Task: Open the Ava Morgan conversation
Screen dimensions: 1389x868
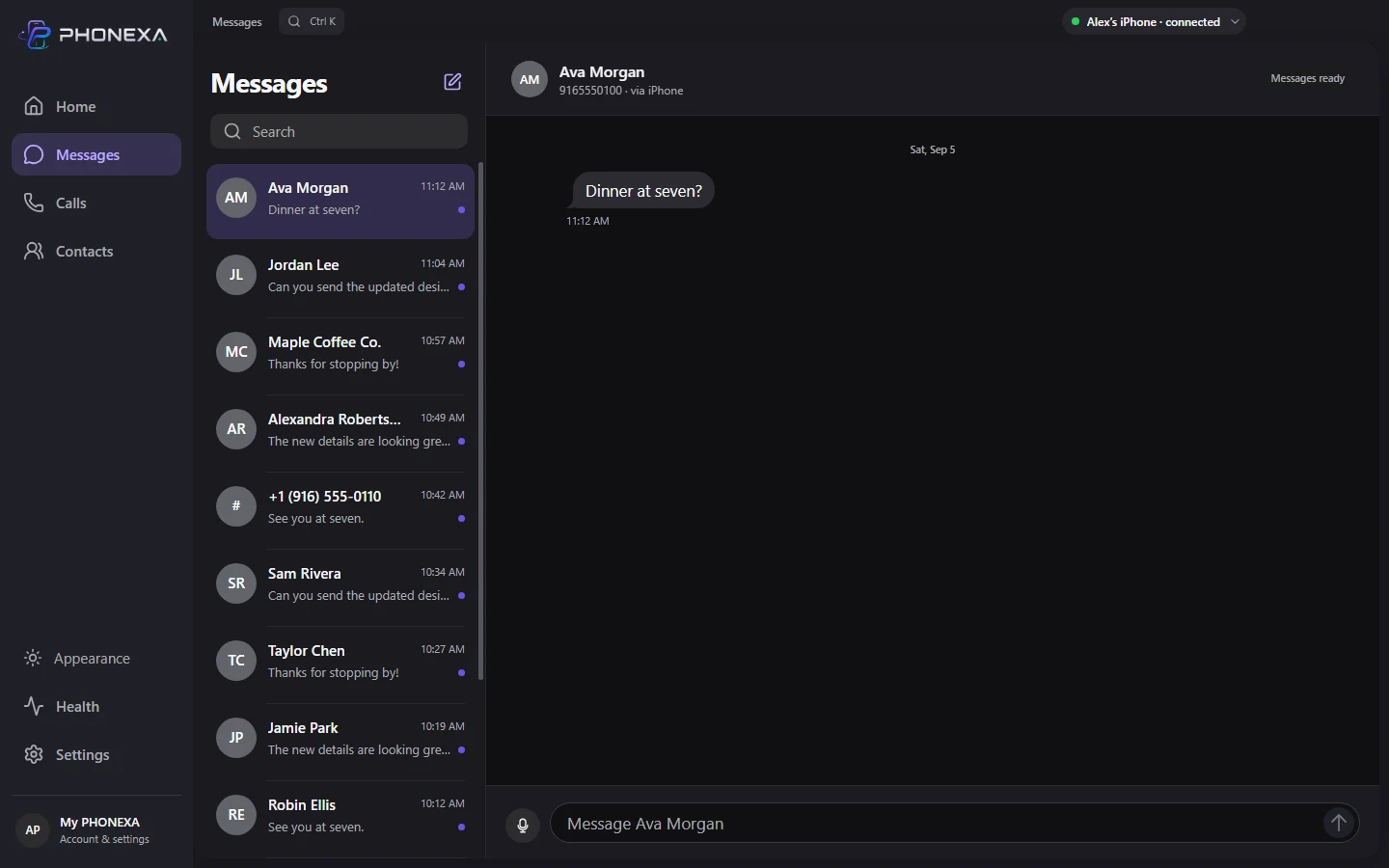Action: (340, 201)
